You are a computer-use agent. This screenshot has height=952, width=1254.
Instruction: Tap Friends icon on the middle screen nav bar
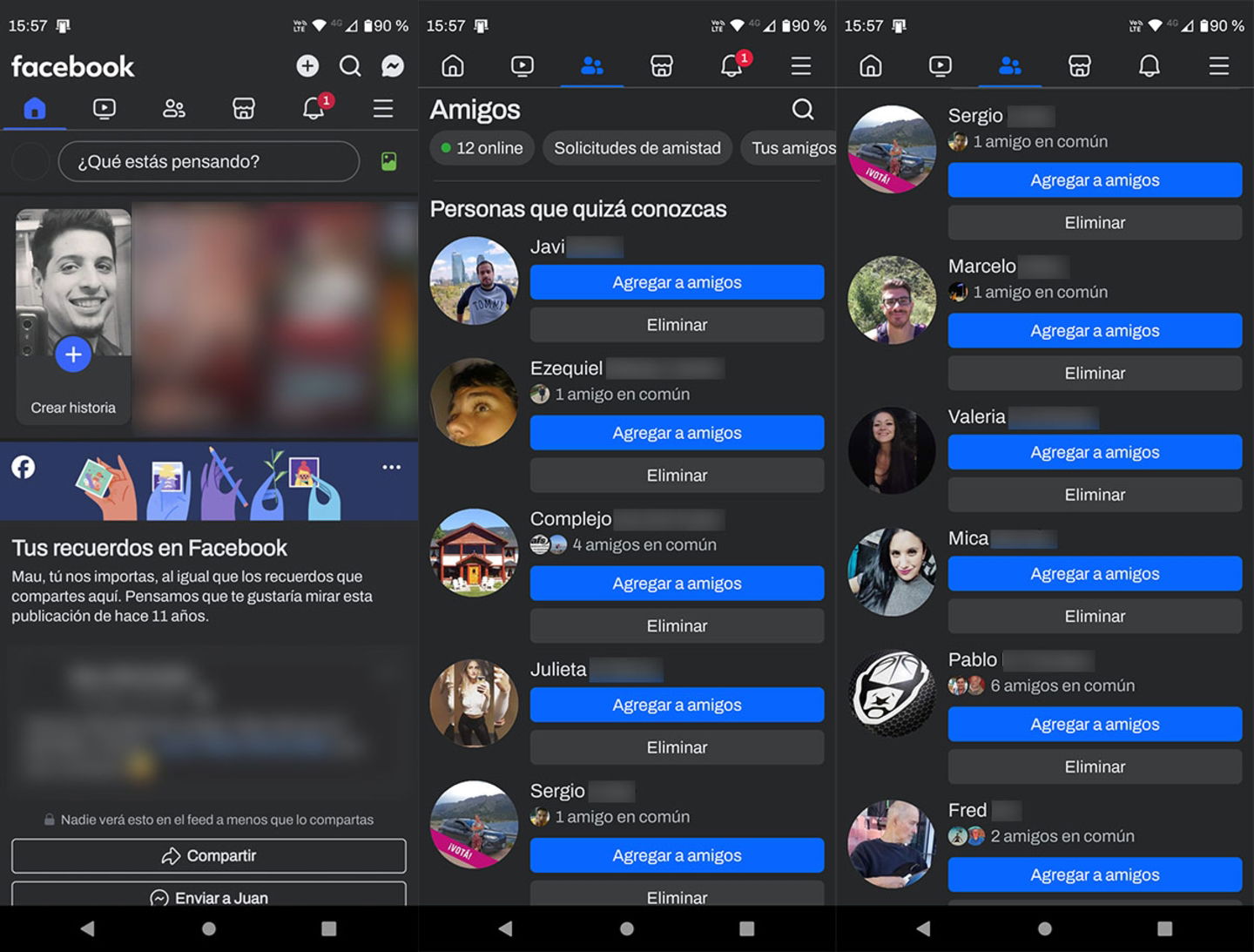592,65
